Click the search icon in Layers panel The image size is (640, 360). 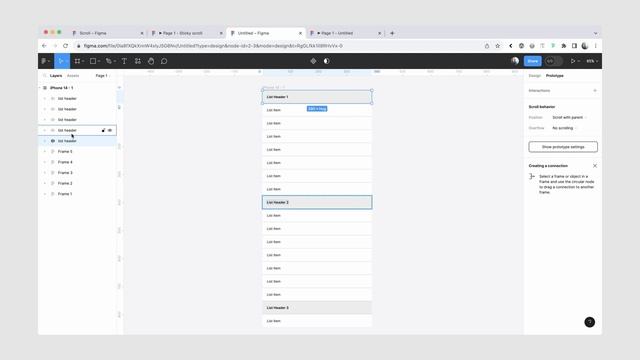click(44, 76)
